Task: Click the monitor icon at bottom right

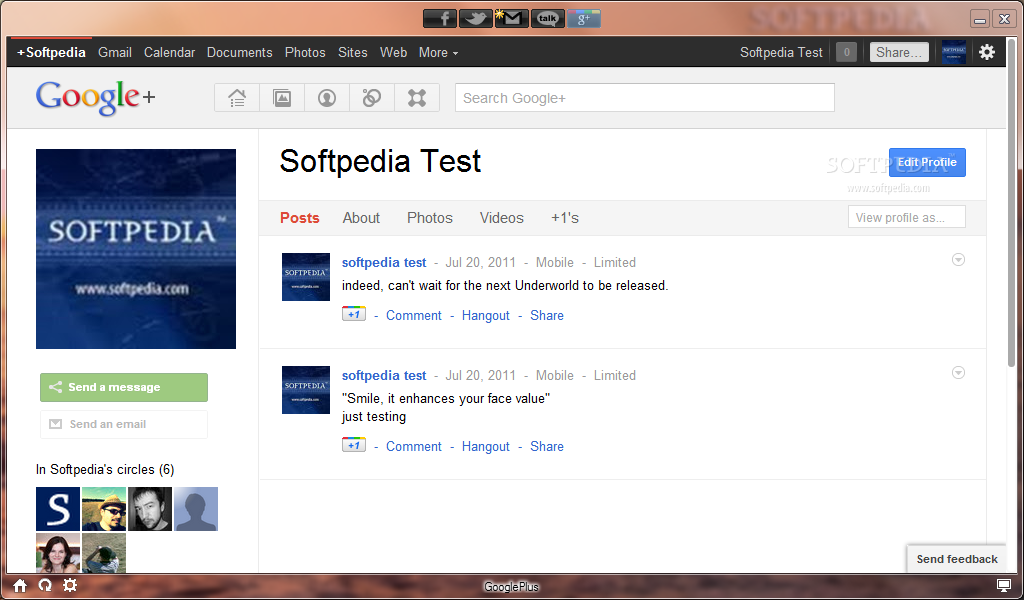Action: (x=1004, y=585)
